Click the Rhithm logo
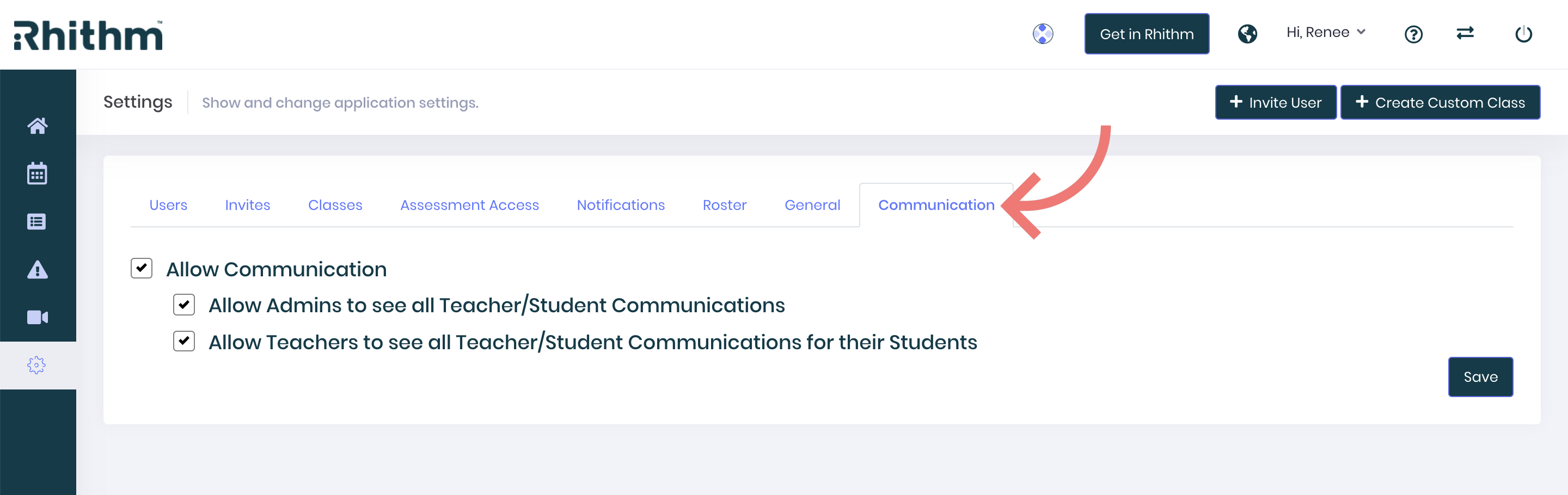The image size is (1568, 495). click(89, 35)
